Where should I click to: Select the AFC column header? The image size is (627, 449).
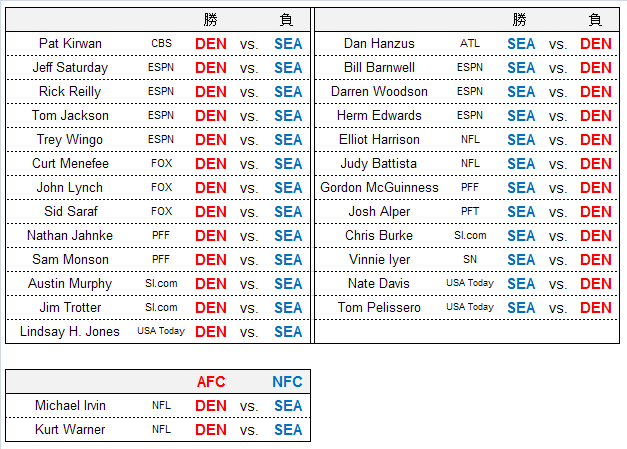211,381
